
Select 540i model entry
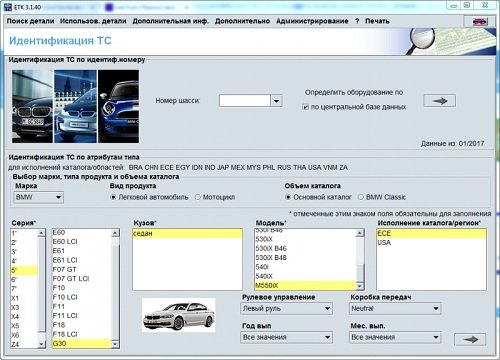pyautogui.click(x=305, y=267)
